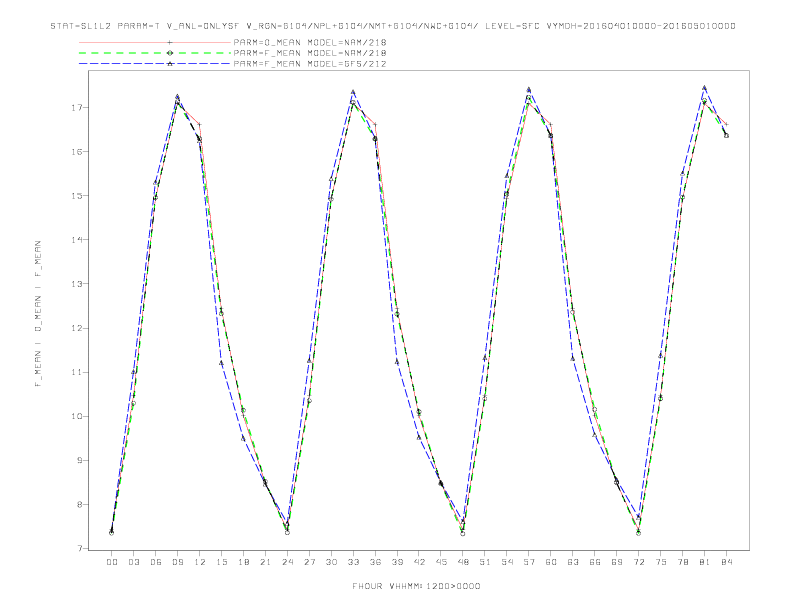Click x-axis tick label 36
Viewport: 792px width, 612px height.
click(375, 562)
